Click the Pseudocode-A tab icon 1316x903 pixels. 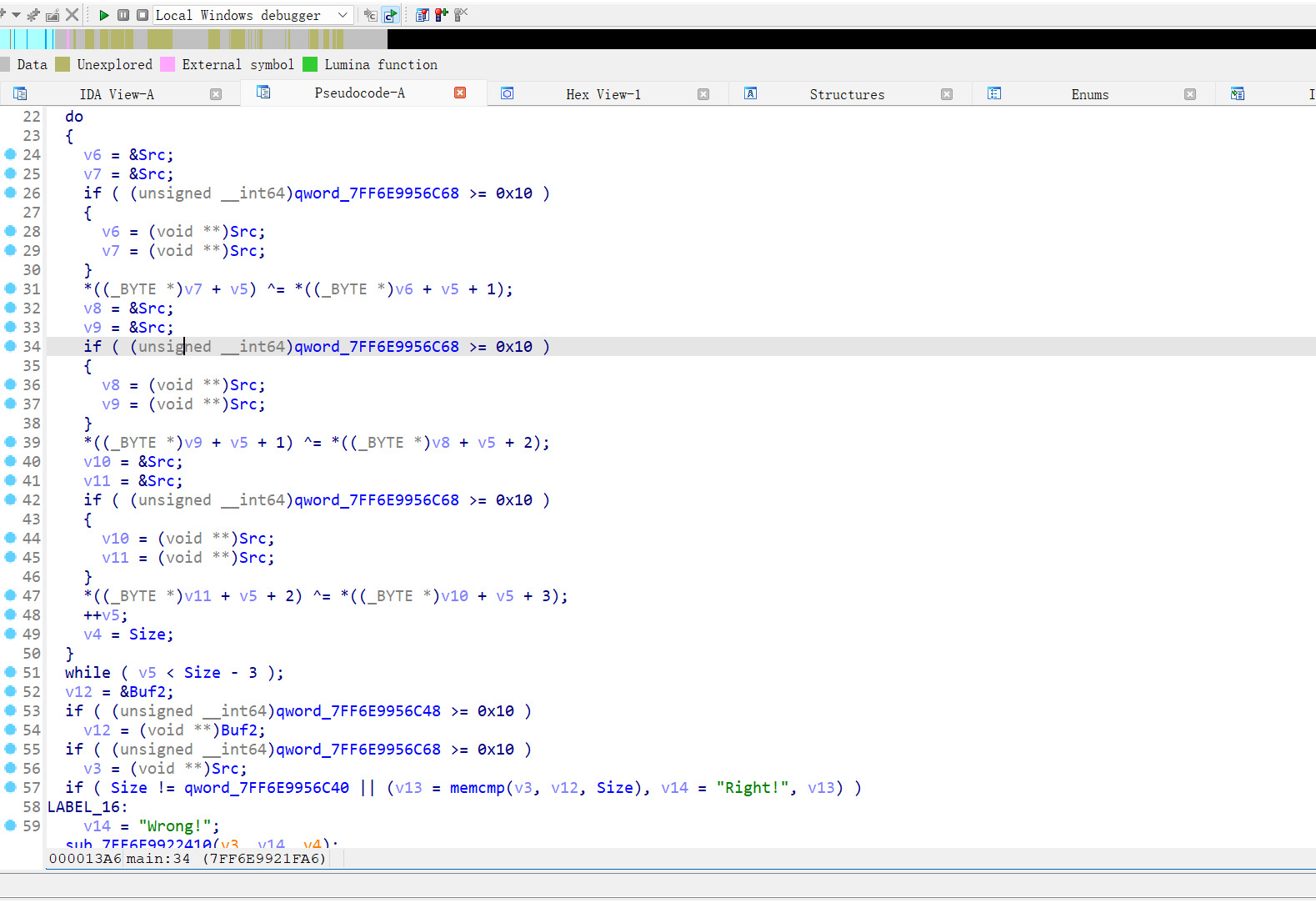pyautogui.click(x=263, y=92)
